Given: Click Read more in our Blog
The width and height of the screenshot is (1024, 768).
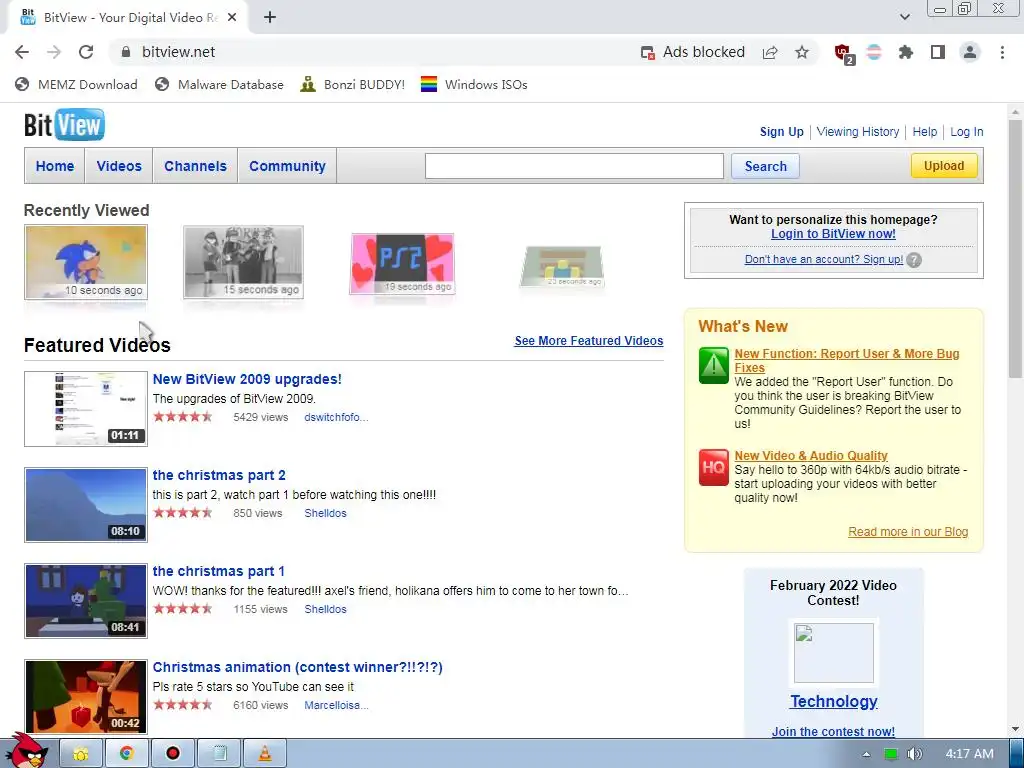Looking at the screenshot, I should (x=908, y=532).
